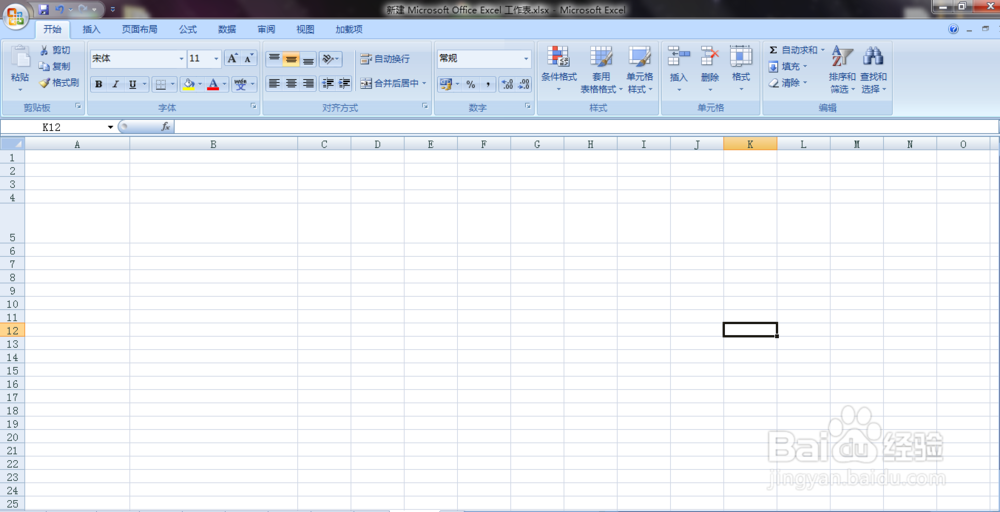
Task: Save the workbook from Quick Access toolbar
Action: coord(43,10)
